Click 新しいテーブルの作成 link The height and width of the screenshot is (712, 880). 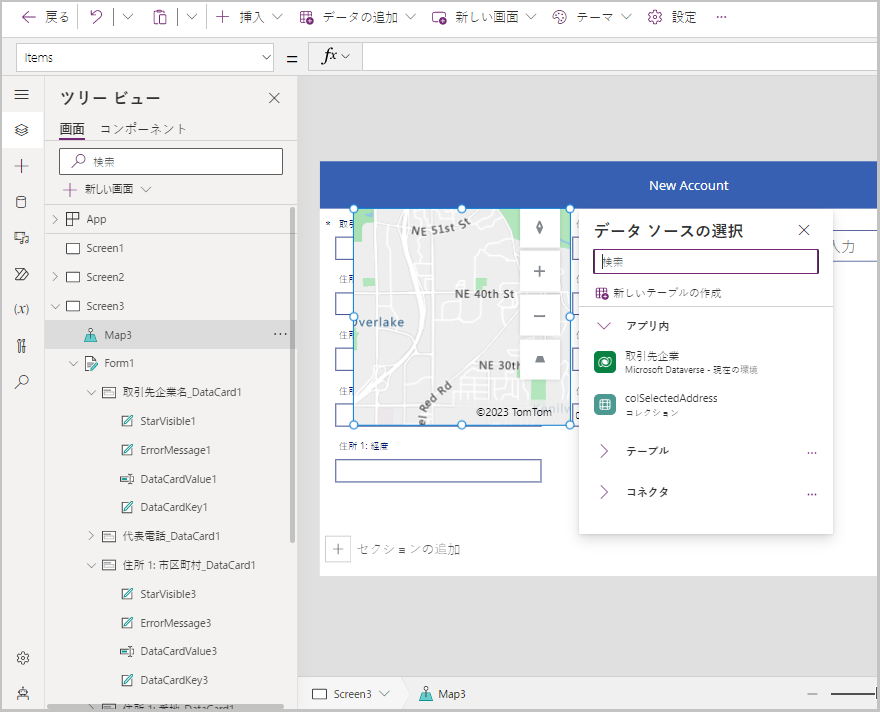(666, 293)
